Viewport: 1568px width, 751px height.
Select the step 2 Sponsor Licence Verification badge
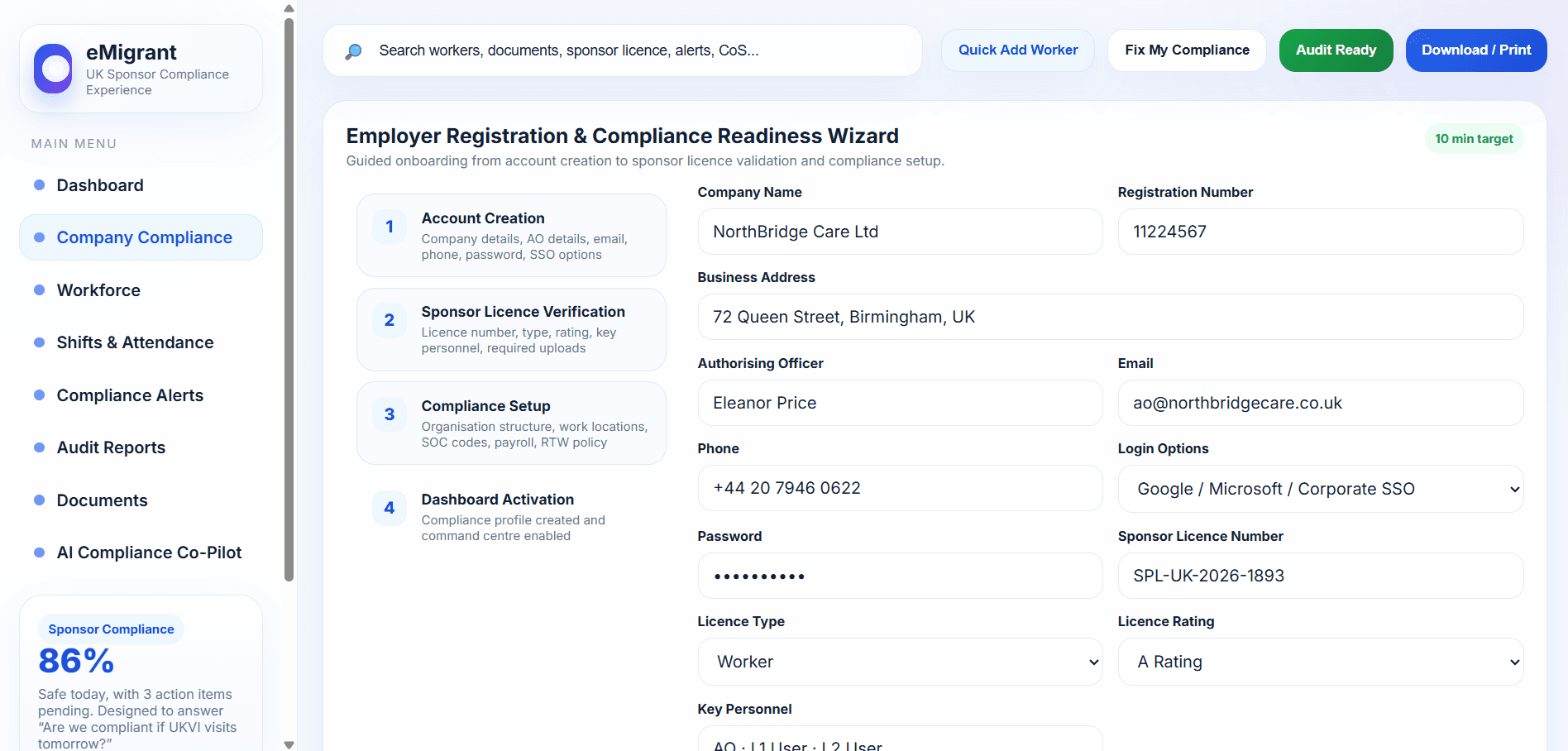point(389,320)
